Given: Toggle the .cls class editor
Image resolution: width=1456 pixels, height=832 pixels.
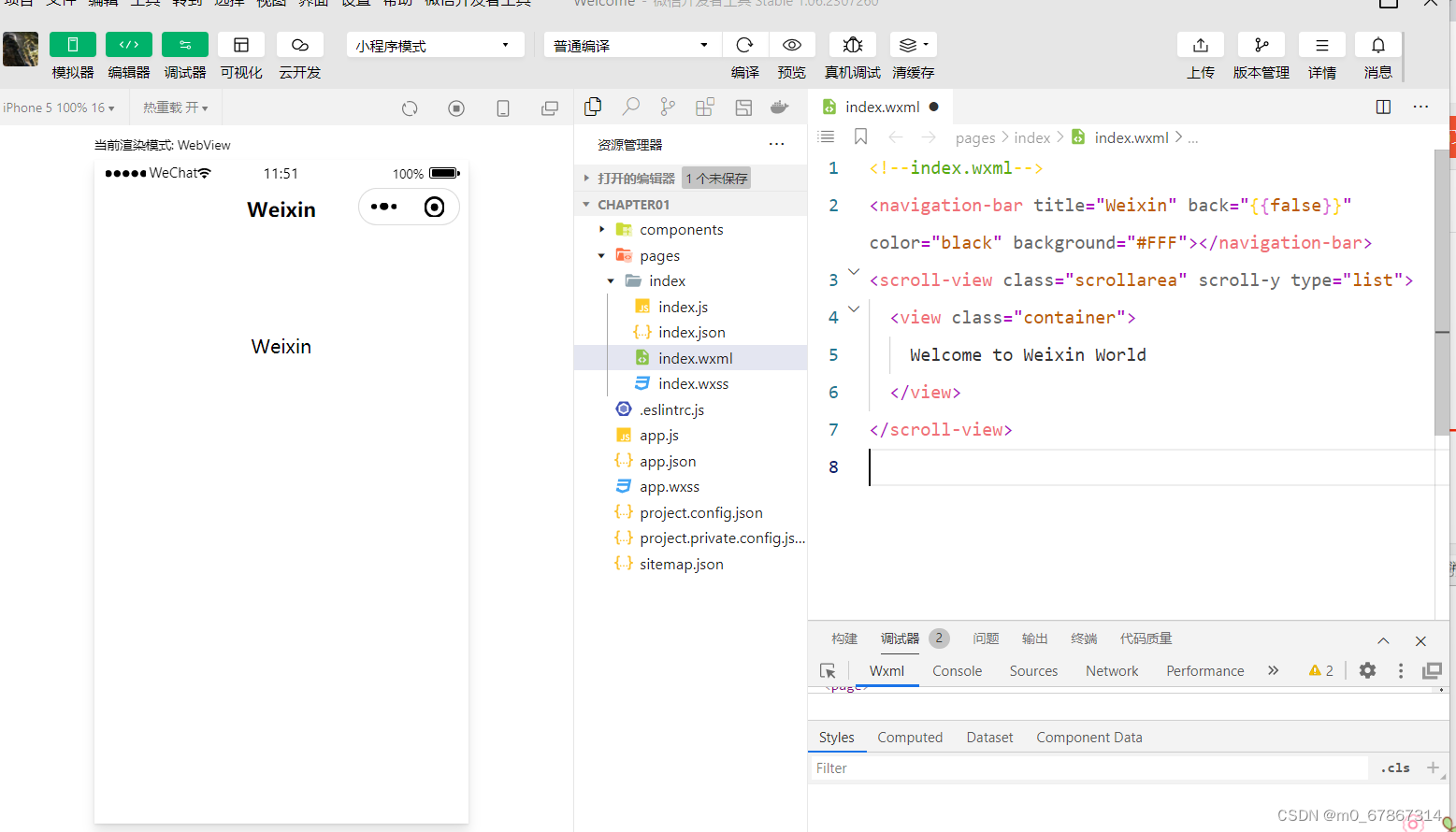Looking at the screenshot, I should pos(1395,767).
